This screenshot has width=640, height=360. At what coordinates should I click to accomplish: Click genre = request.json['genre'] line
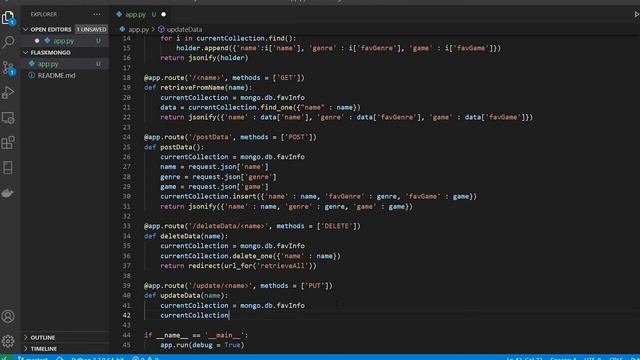coord(218,177)
